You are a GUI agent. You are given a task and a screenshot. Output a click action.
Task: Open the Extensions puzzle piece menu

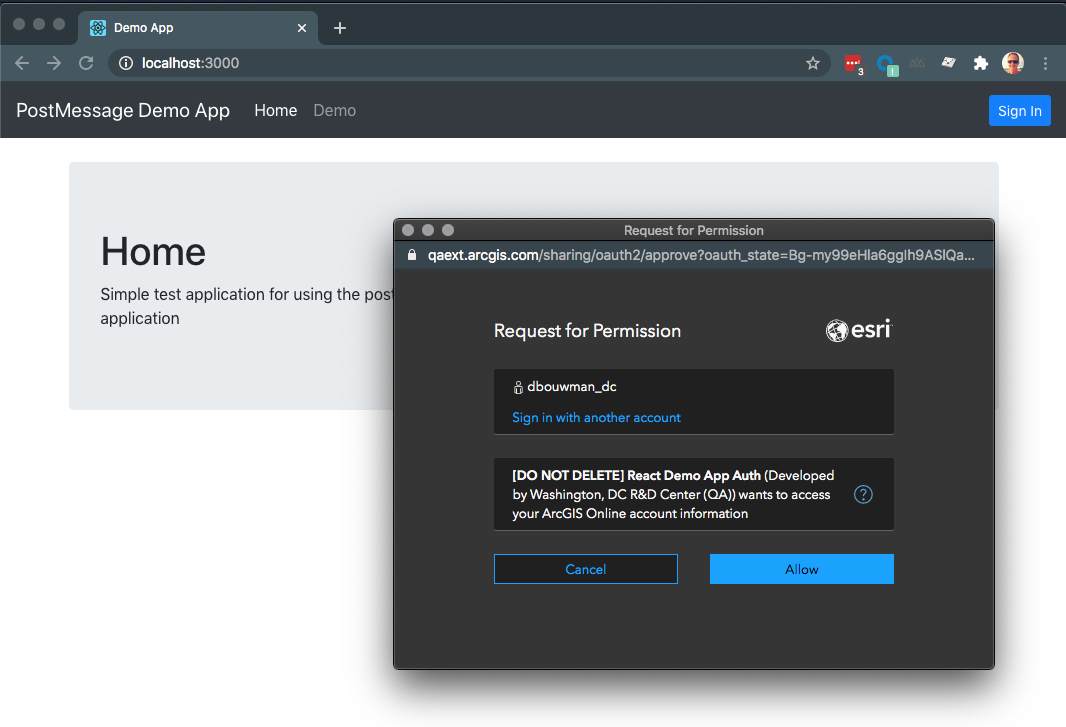click(980, 63)
